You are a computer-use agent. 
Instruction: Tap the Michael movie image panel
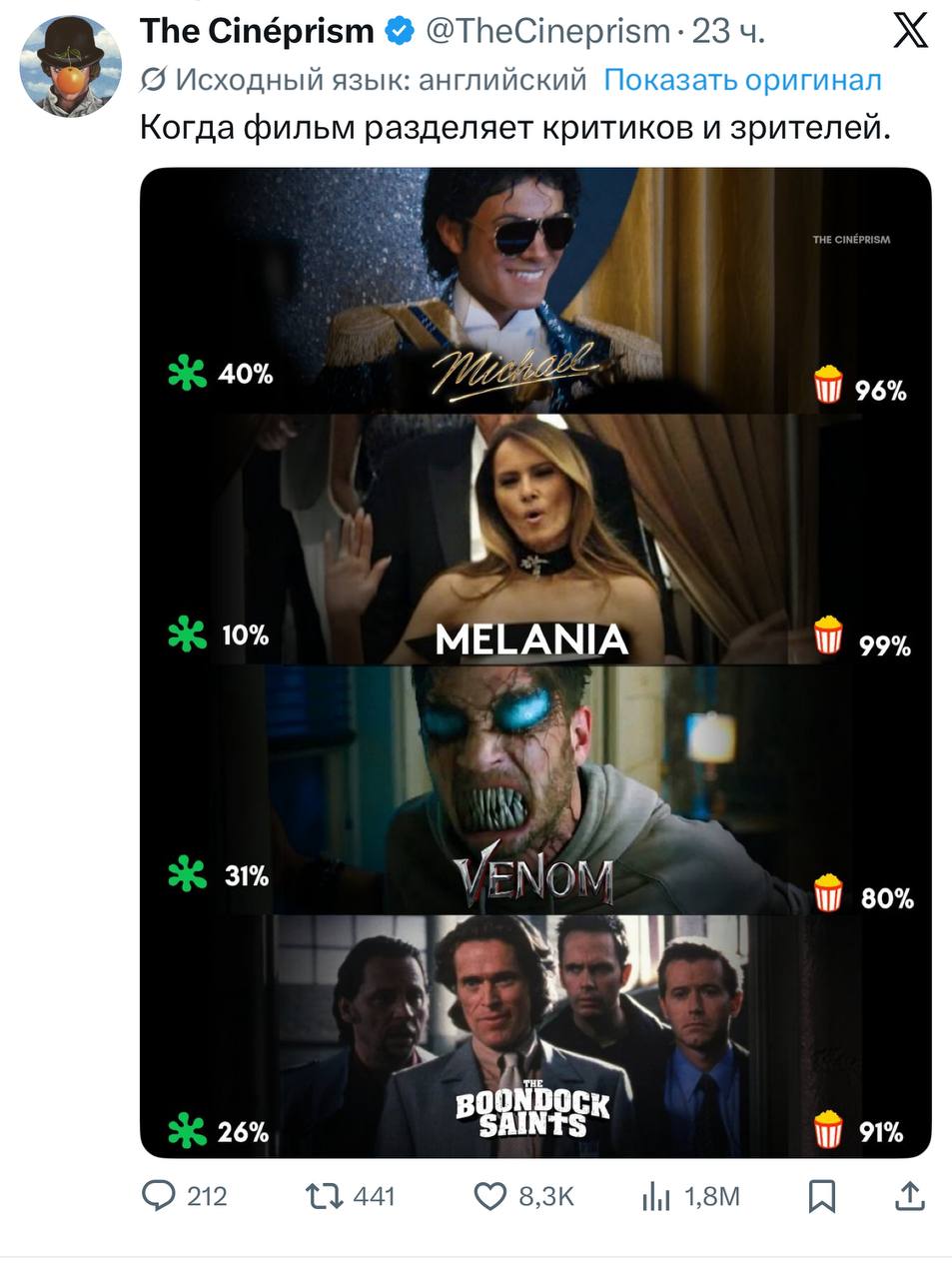click(535, 290)
